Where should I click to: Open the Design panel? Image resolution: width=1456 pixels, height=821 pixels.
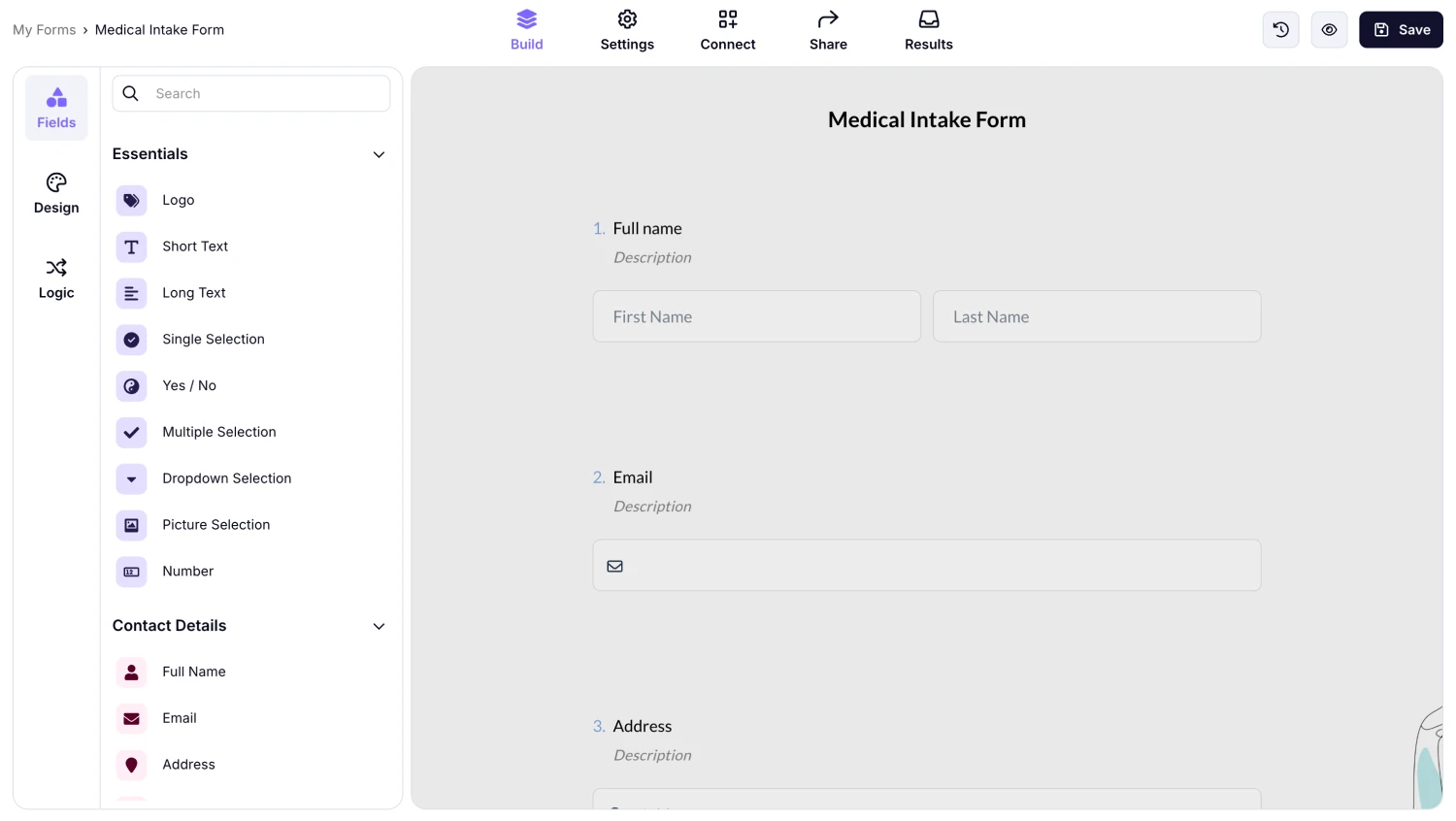[55, 193]
